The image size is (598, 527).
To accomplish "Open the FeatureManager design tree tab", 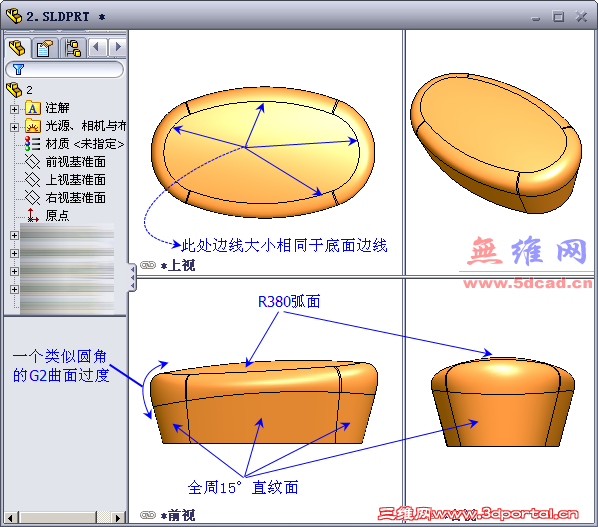I will [17, 48].
